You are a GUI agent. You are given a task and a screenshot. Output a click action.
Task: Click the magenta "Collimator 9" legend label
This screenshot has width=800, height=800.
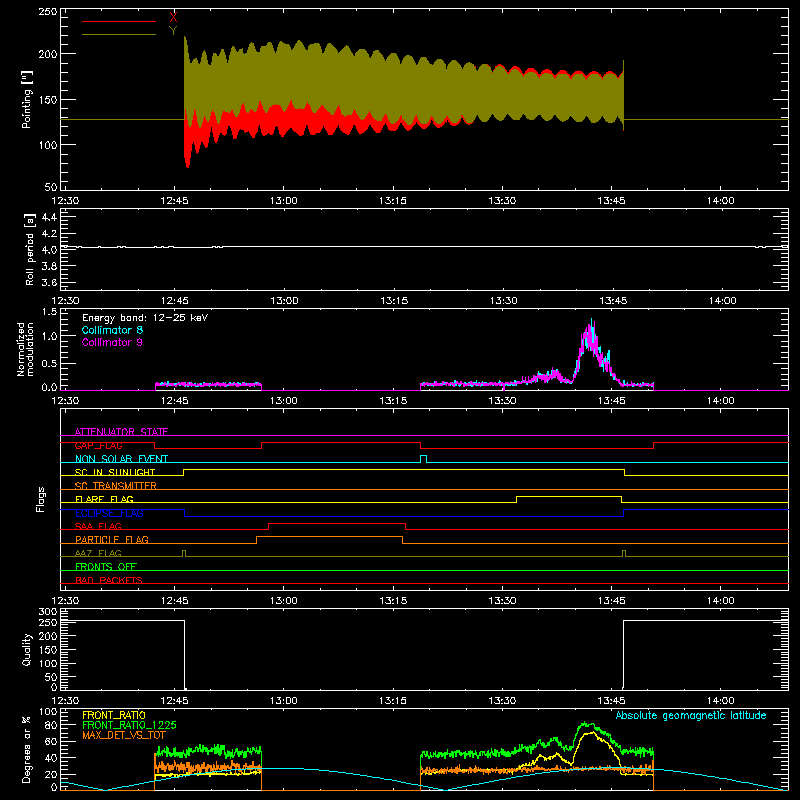[112, 342]
